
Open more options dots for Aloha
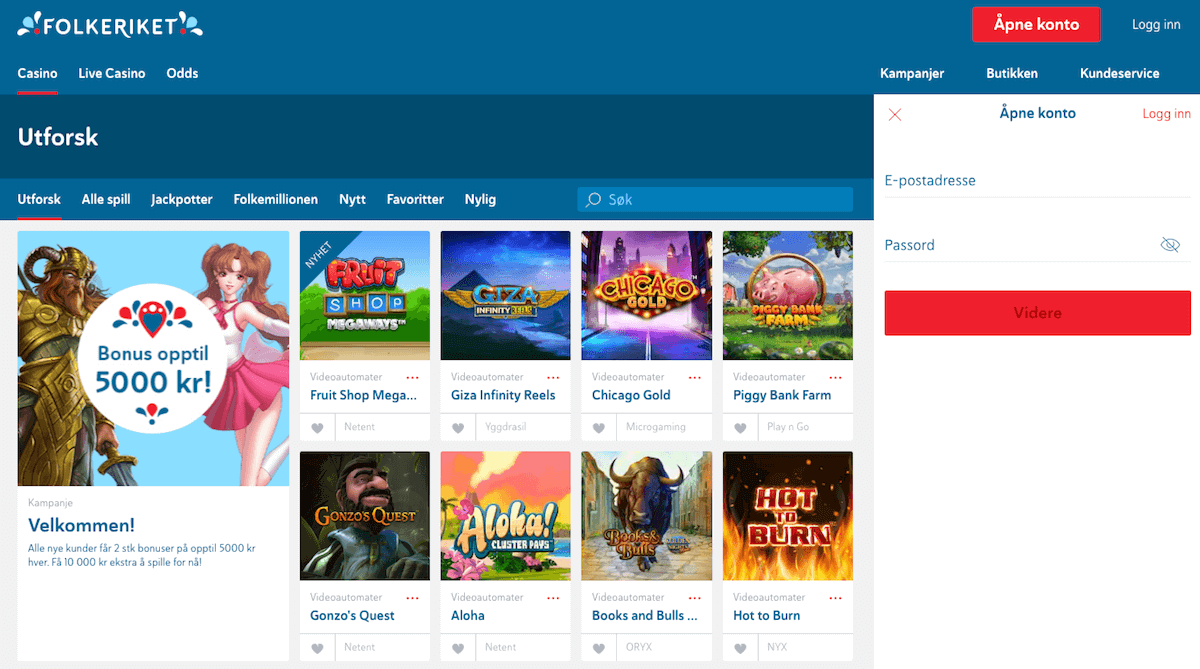point(553,598)
